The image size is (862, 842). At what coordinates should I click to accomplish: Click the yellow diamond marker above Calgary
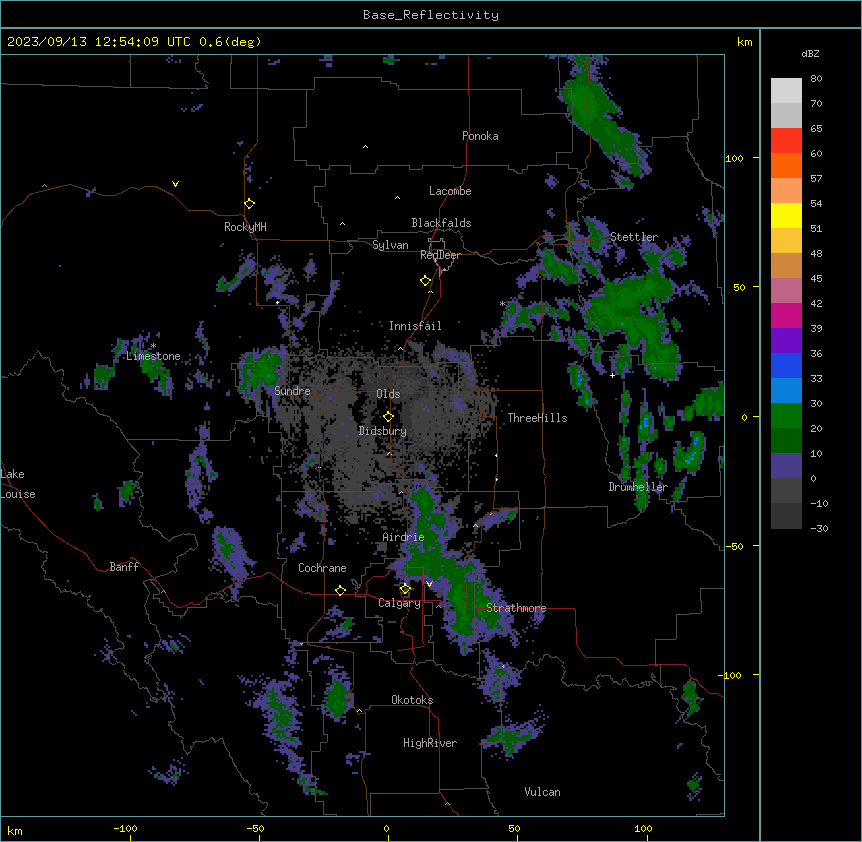[405, 589]
